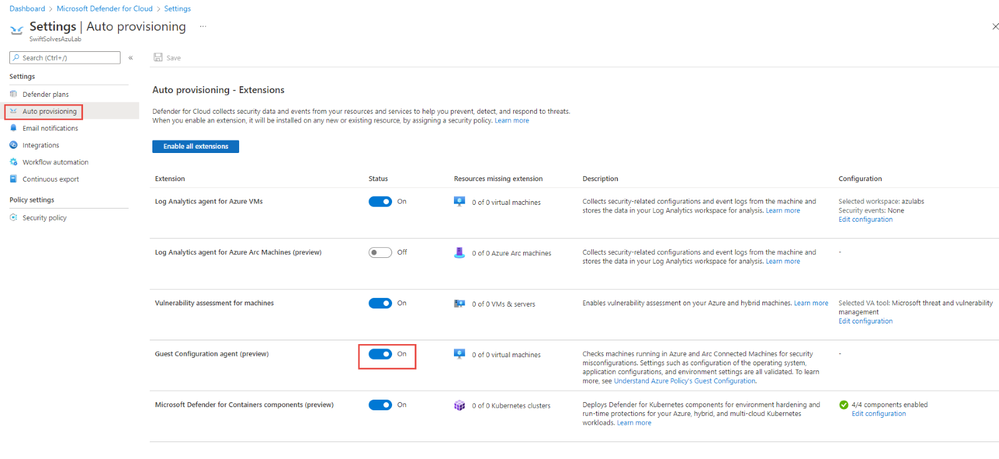
Task: Go to Dashboard breadcrumb
Action: point(27,9)
